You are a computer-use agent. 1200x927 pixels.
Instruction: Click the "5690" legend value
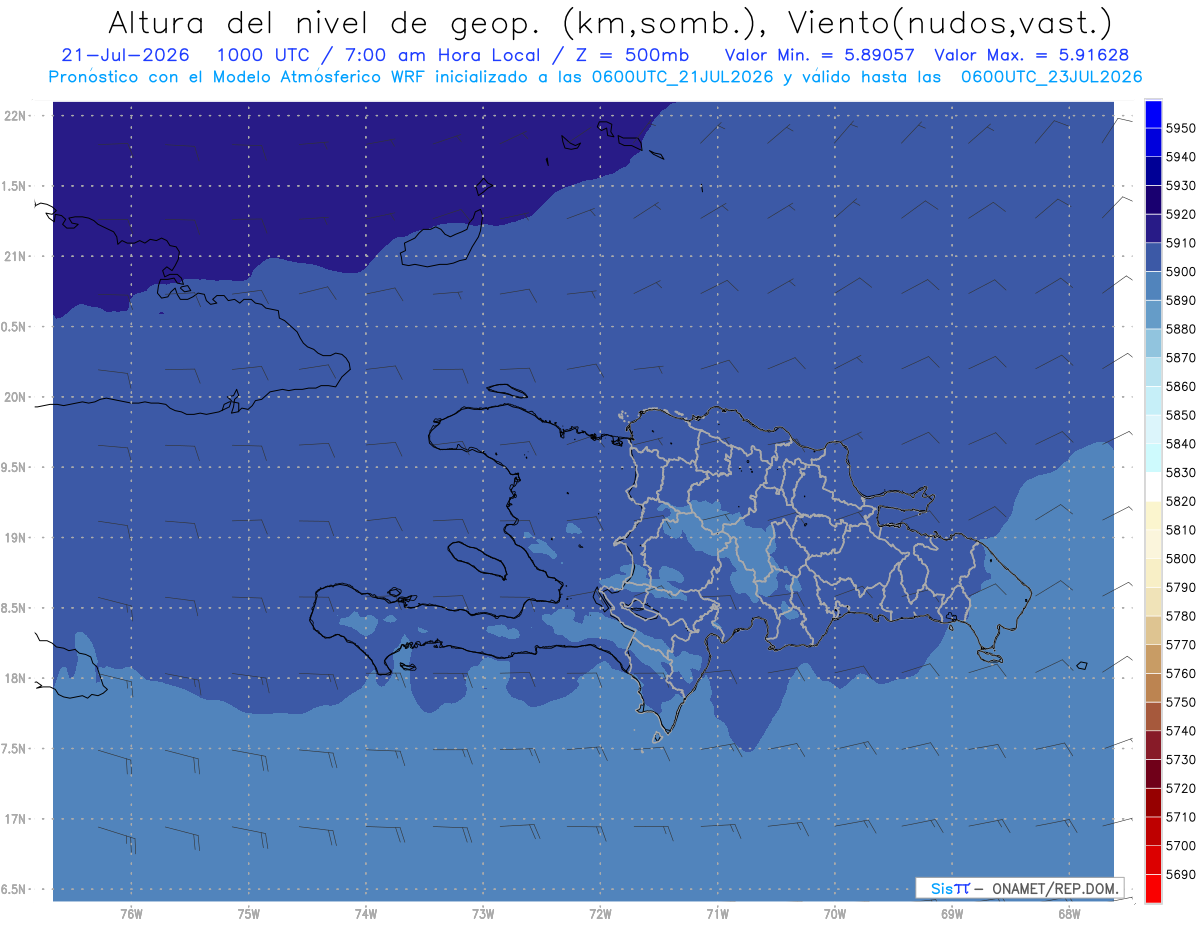tap(1180, 874)
